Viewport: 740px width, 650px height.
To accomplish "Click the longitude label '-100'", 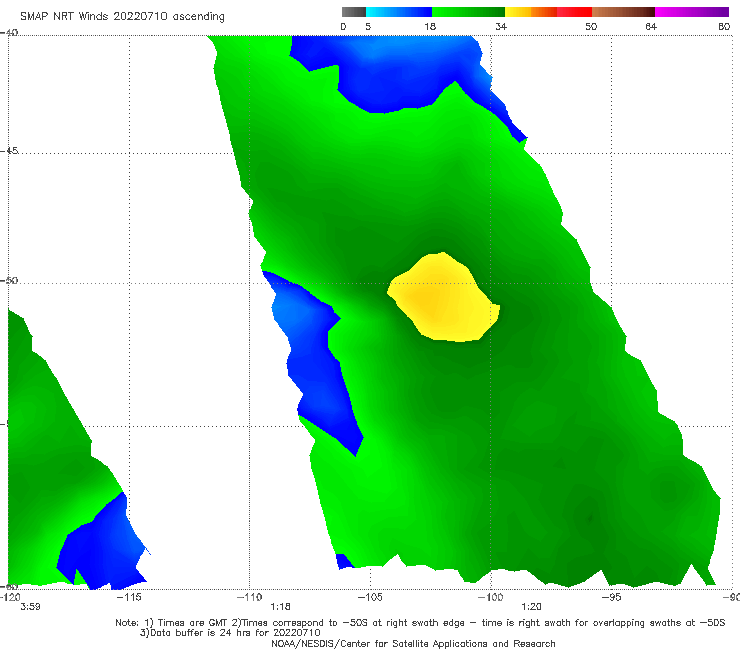I will pos(490,597).
